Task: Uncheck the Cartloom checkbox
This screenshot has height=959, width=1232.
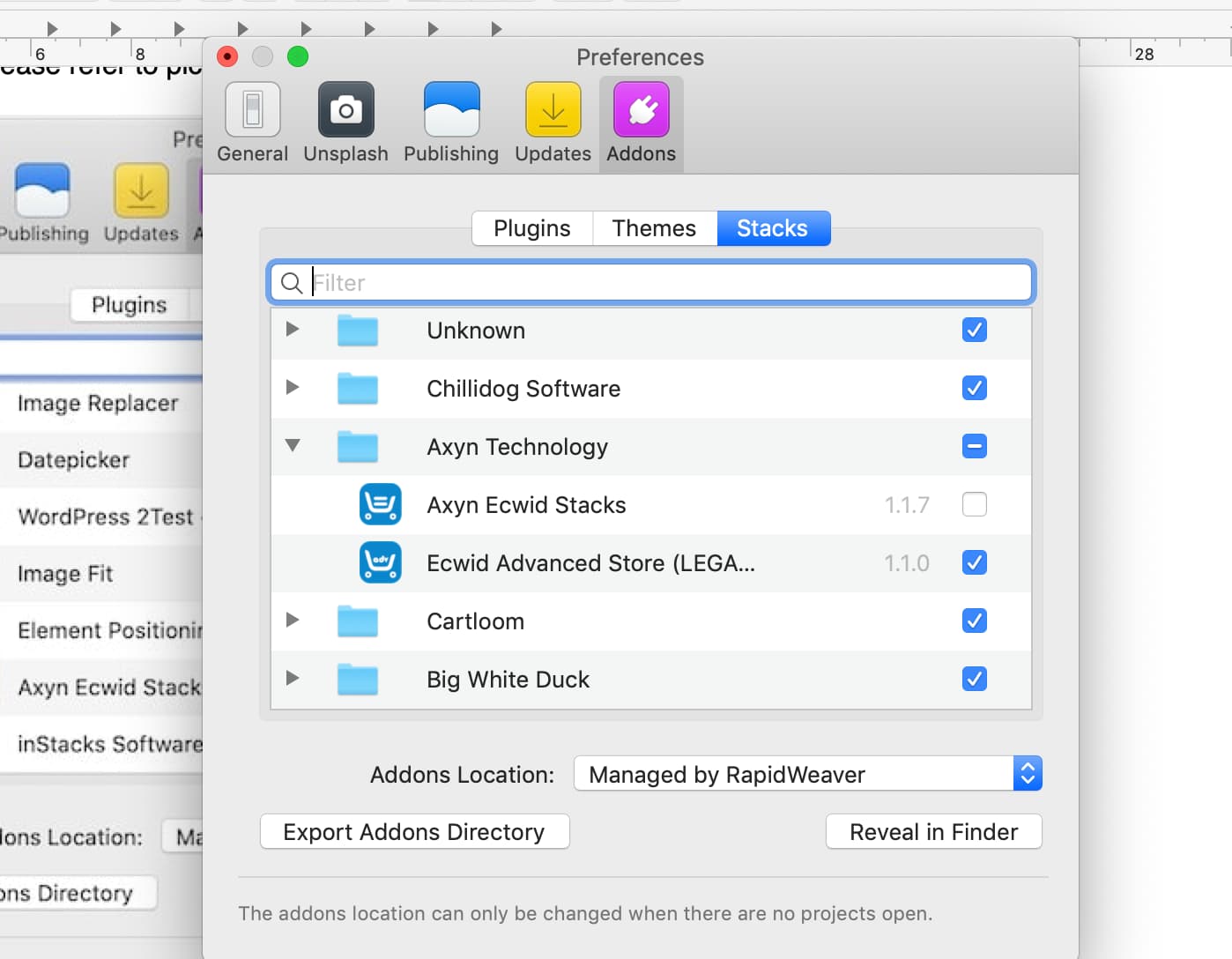Action: [975, 621]
